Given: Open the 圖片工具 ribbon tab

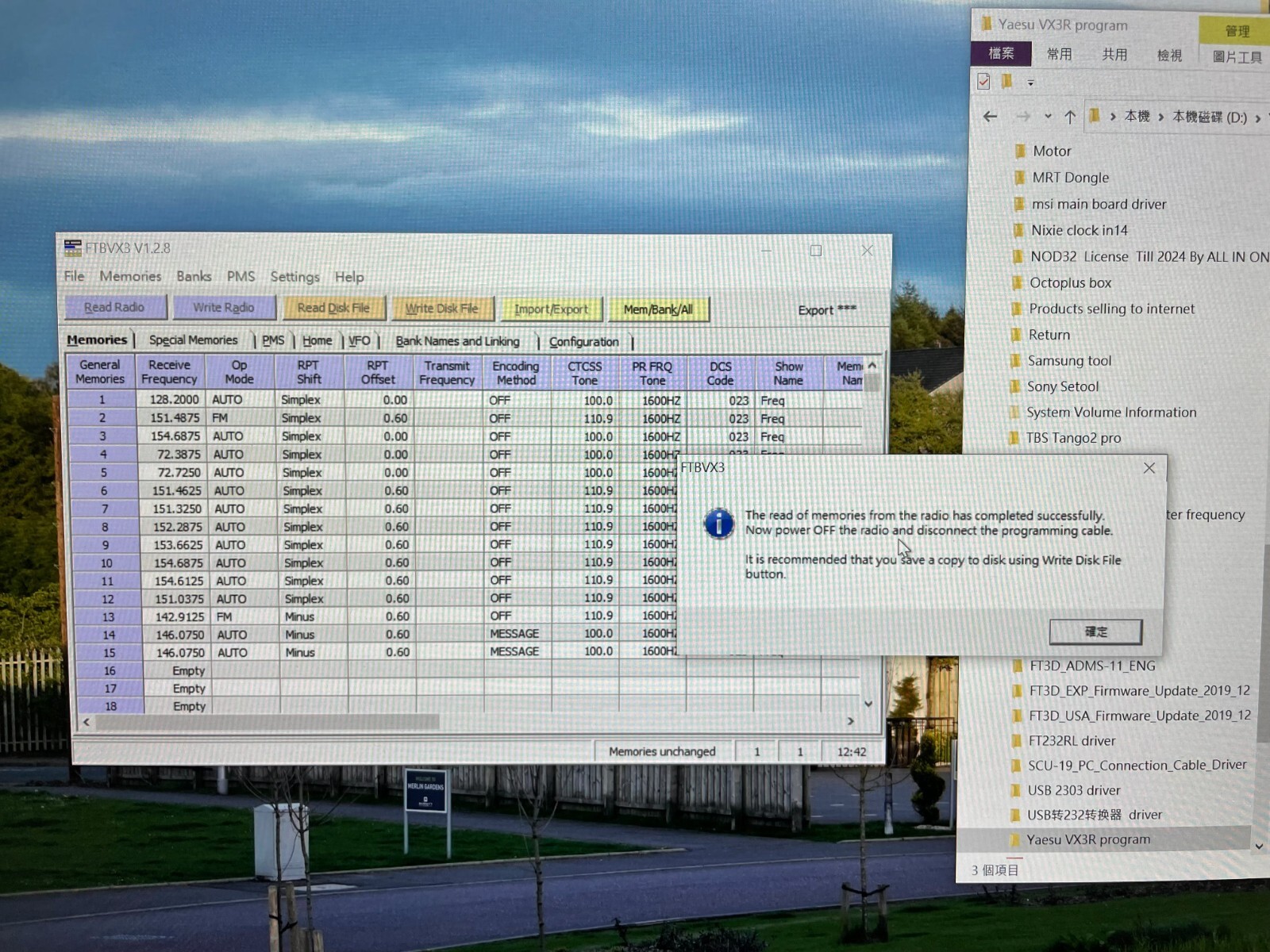Looking at the screenshot, I should coord(1237,56).
